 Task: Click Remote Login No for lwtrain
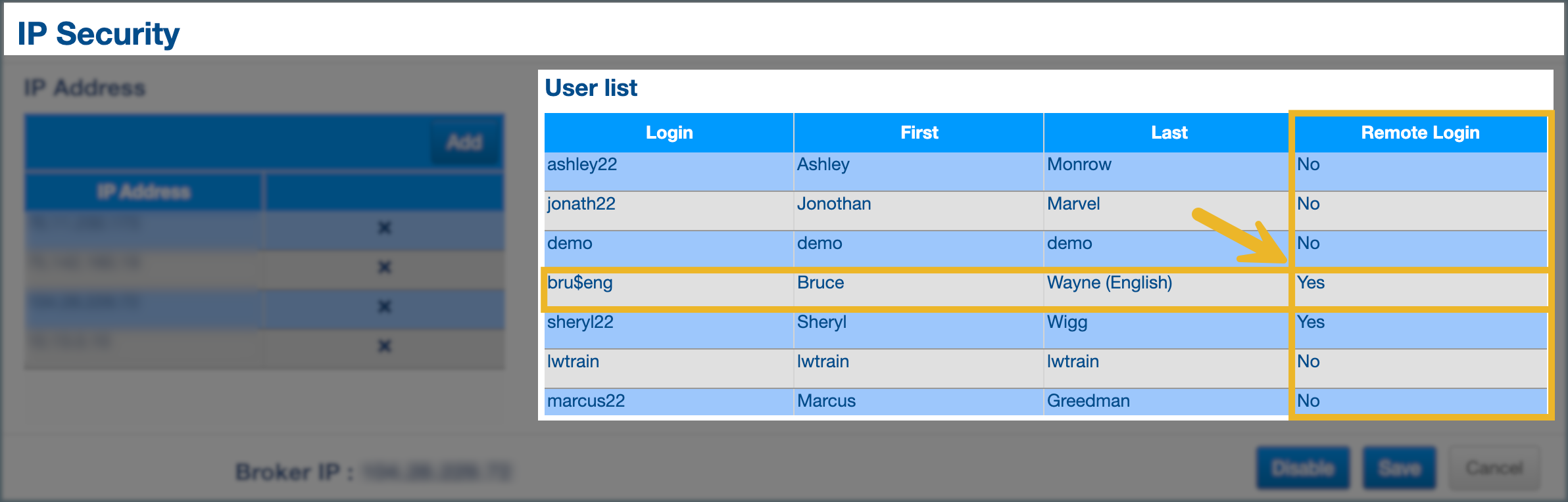tap(1308, 361)
